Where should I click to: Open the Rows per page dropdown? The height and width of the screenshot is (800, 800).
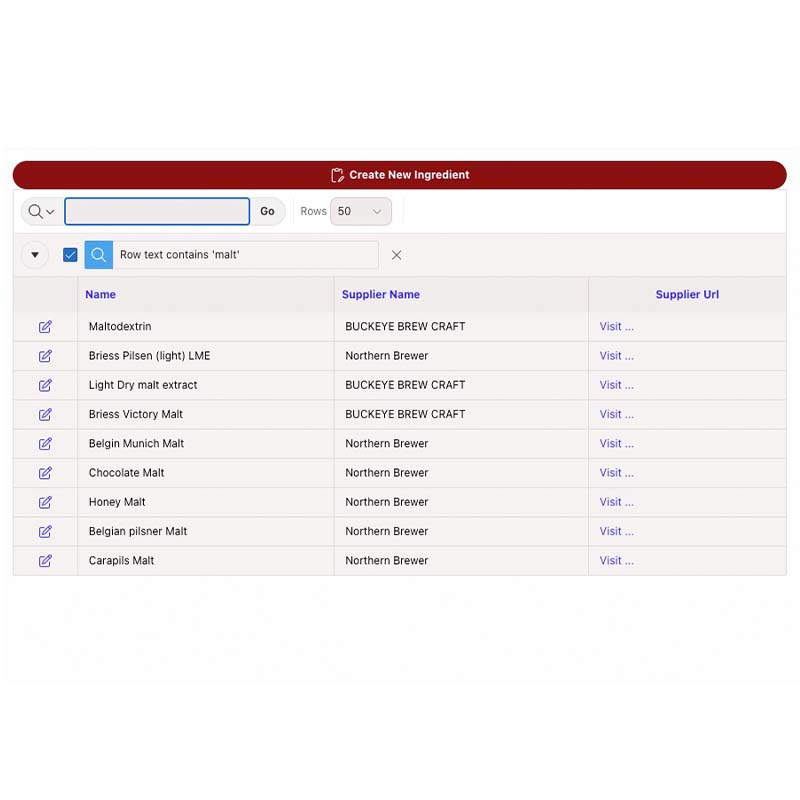point(360,212)
